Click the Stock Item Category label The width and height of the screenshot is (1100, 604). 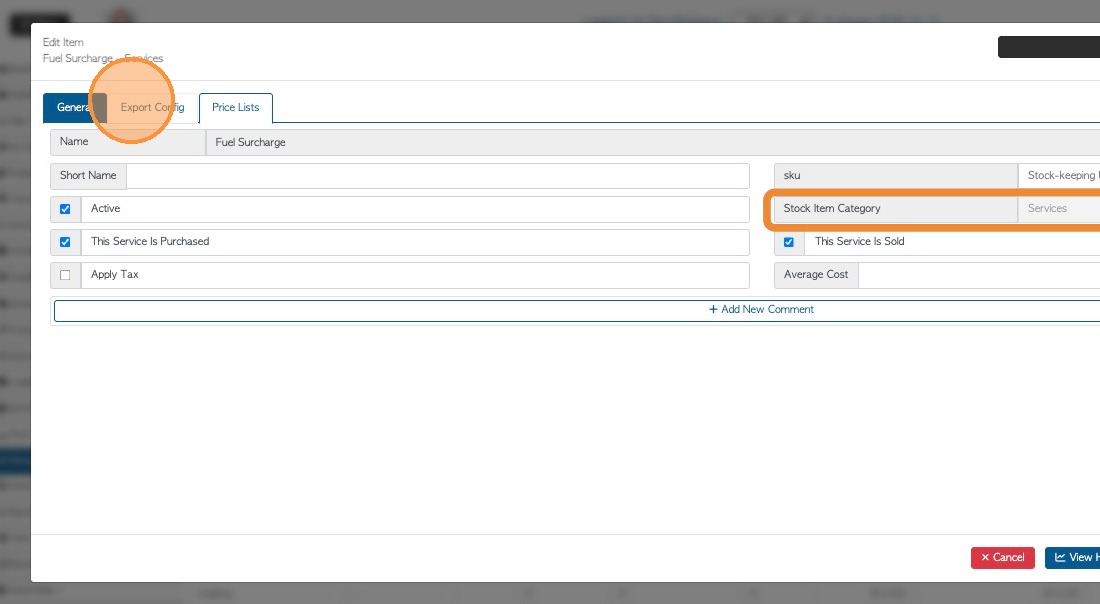(x=832, y=208)
